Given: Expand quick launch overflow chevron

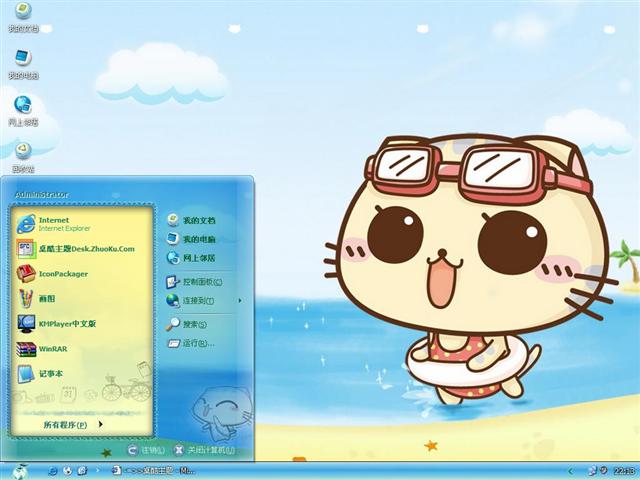Looking at the screenshot, I should coord(98,471).
